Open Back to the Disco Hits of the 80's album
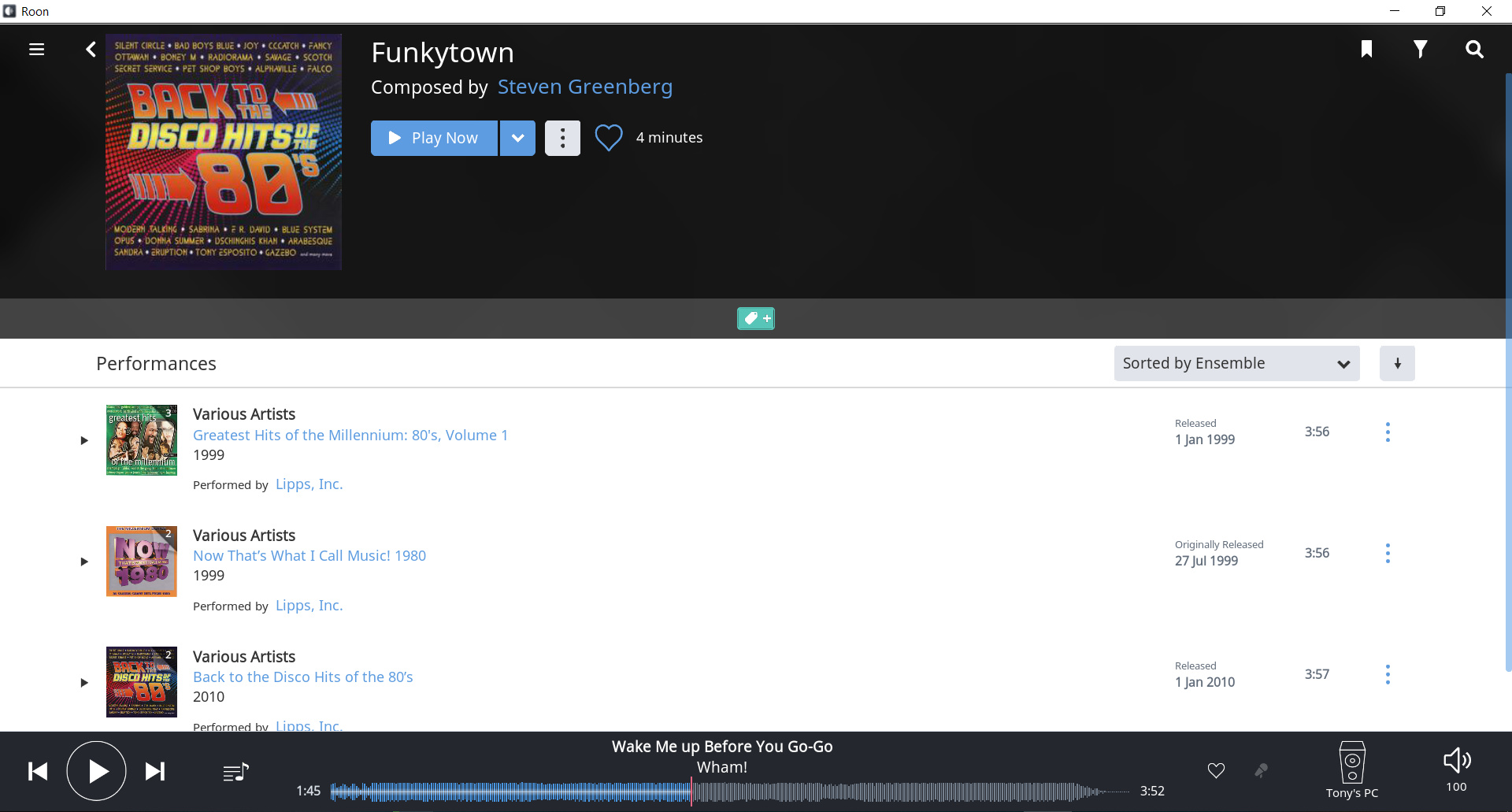 pyautogui.click(x=303, y=677)
